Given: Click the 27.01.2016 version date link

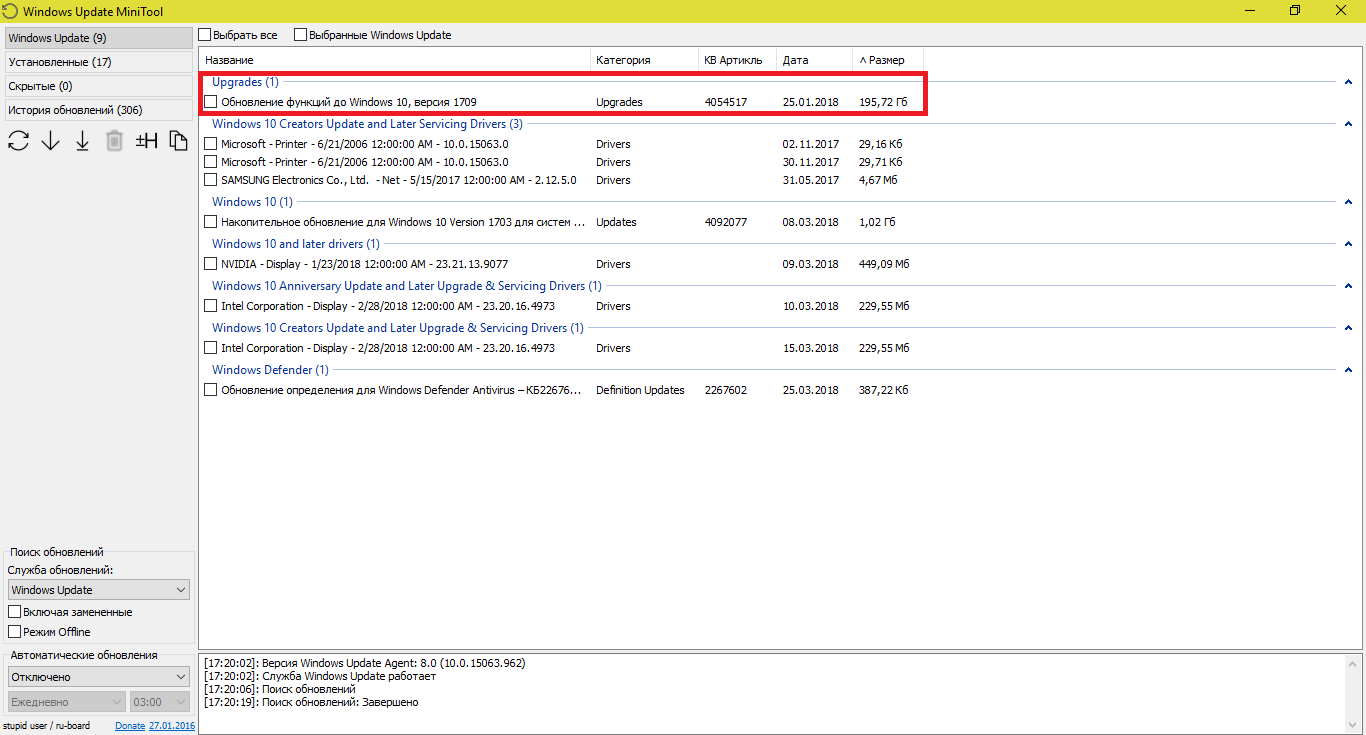Looking at the screenshot, I should click(x=172, y=726).
